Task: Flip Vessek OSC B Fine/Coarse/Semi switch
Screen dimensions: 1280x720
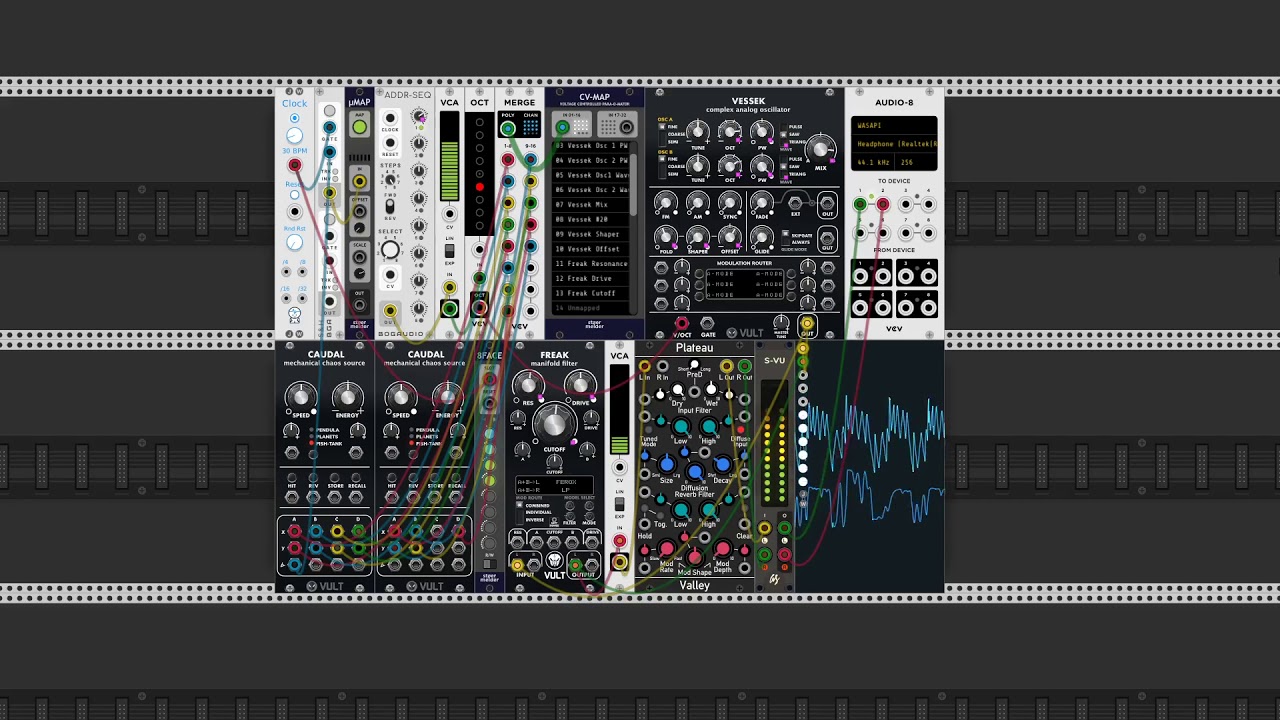Action: (x=661, y=165)
